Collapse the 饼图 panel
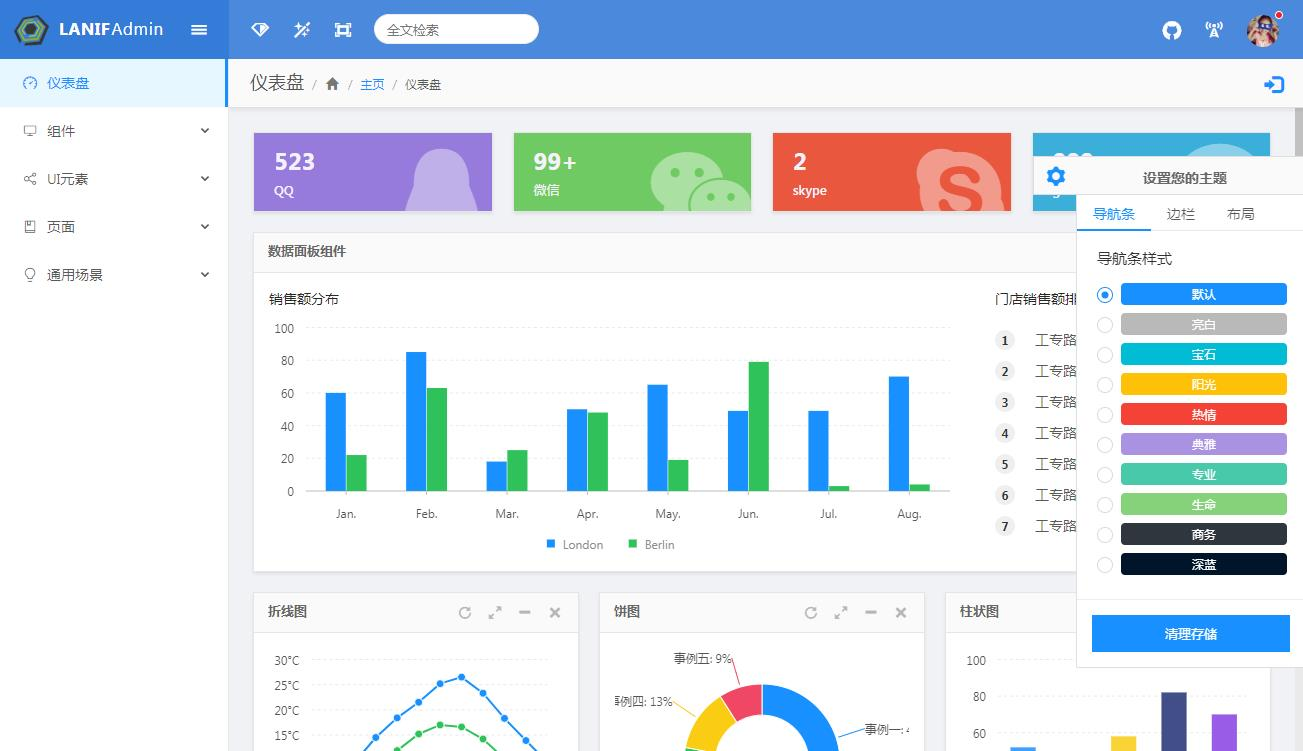1303x751 pixels. [x=871, y=613]
